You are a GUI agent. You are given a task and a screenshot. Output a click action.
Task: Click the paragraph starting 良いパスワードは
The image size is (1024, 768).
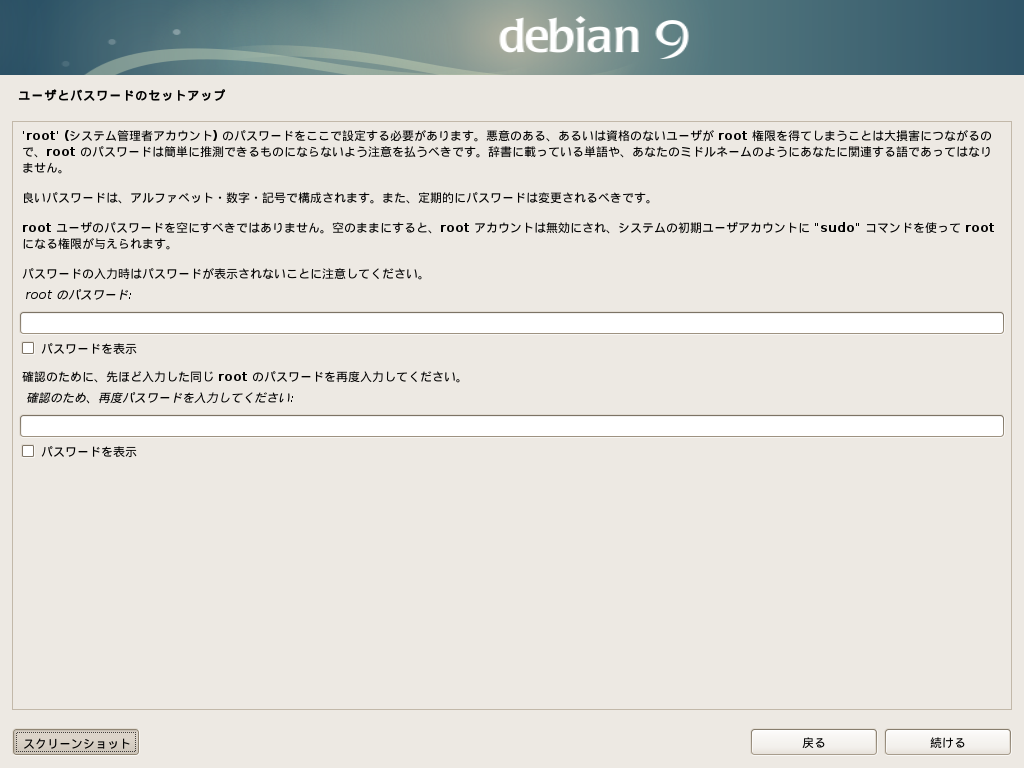tap(337, 198)
